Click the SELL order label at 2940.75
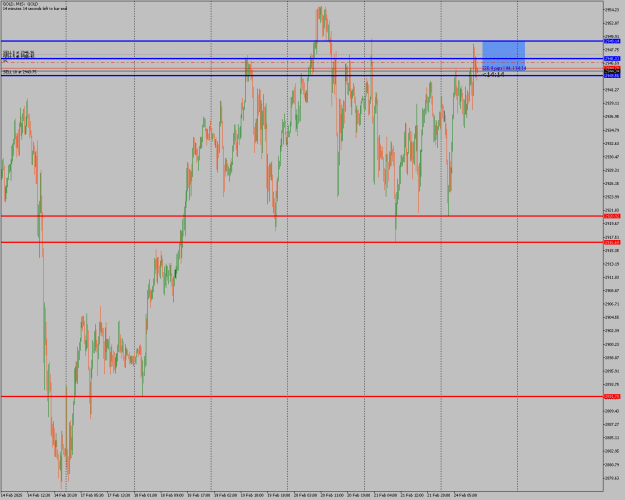The width and height of the screenshot is (625, 500). (20, 72)
